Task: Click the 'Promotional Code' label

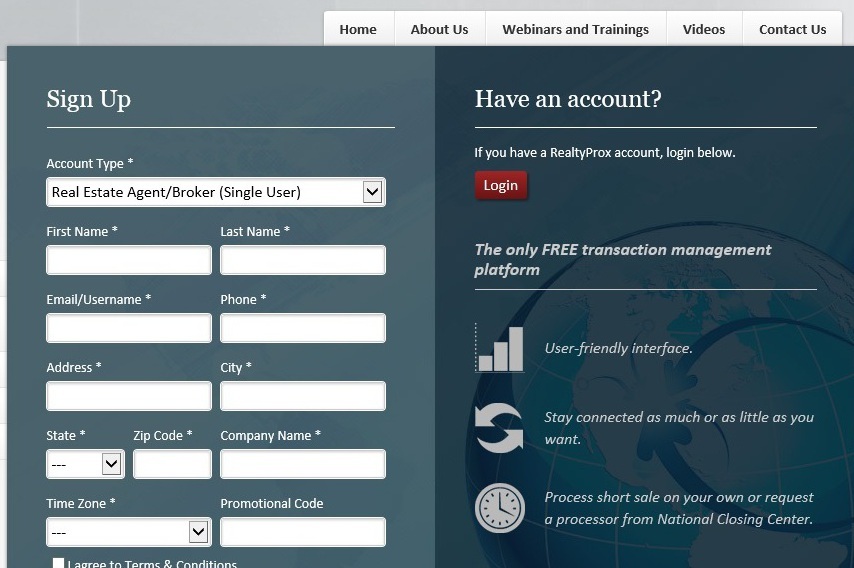Action: point(272,504)
